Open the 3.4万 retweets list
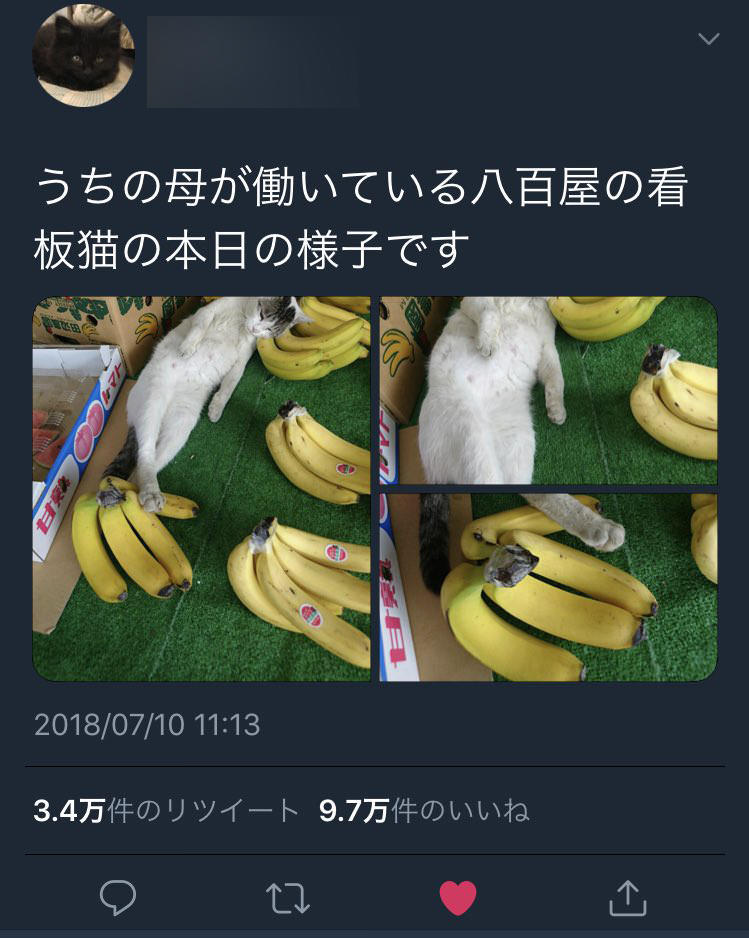Image resolution: width=749 pixels, height=938 pixels. [166, 811]
